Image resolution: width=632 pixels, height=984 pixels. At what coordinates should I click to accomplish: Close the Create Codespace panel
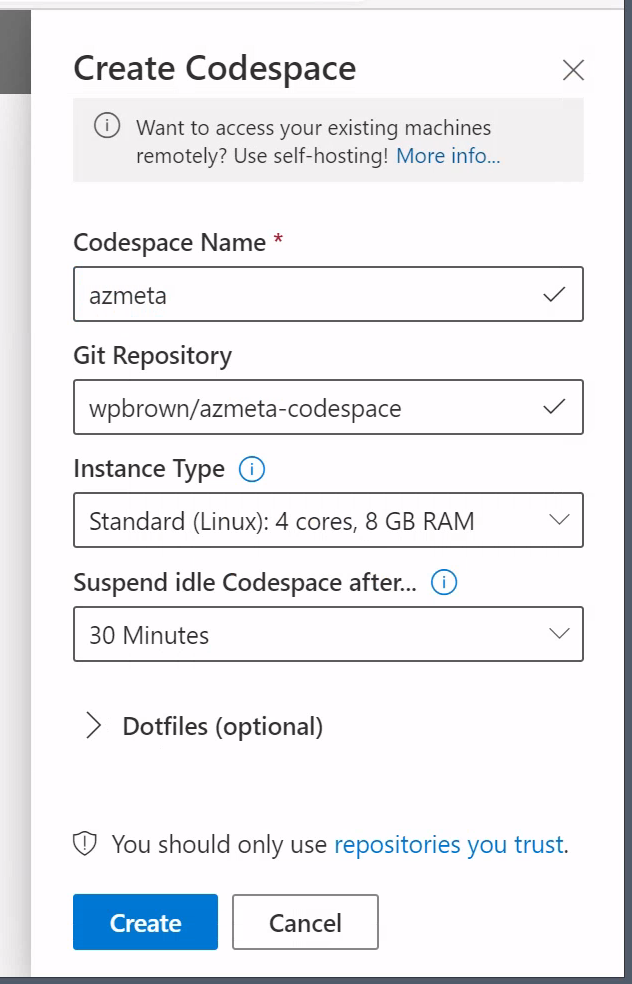(573, 70)
